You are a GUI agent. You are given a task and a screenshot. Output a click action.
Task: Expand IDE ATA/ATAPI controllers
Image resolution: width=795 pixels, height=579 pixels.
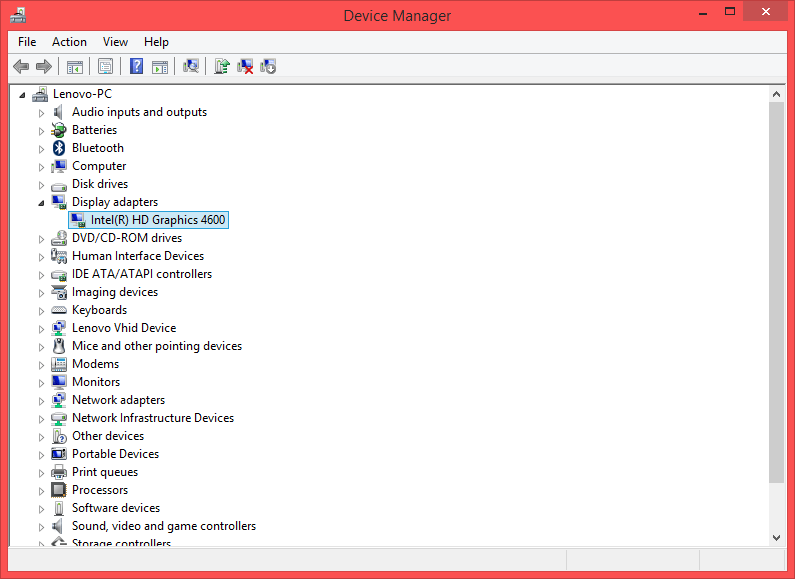(42, 275)
